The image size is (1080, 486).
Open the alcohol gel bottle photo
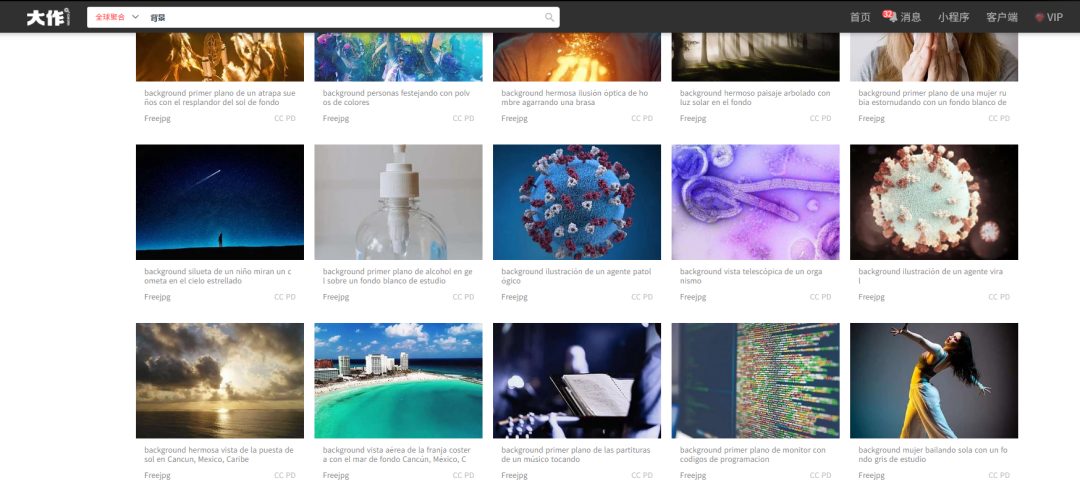pos(398,202)
